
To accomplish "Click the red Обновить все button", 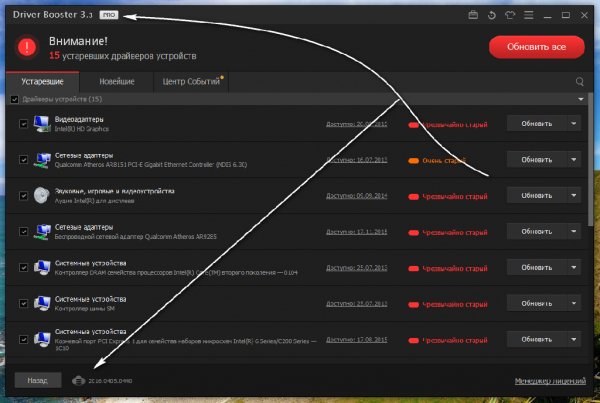I will click(536, 47).
